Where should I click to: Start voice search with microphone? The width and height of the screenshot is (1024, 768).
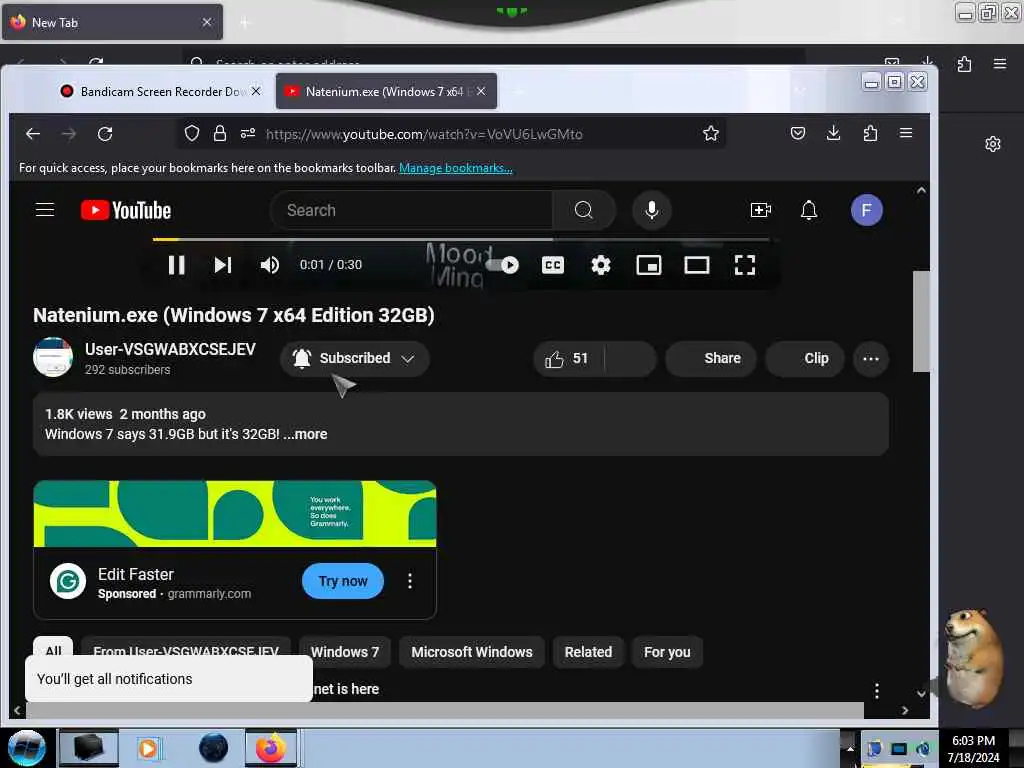[651, 210]
